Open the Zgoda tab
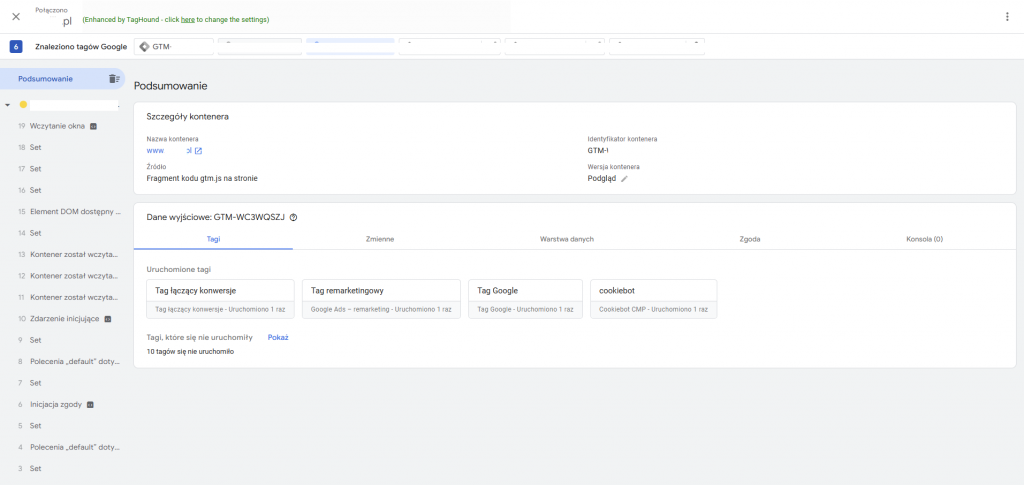Screen dimensions: 1024x485 750,239
